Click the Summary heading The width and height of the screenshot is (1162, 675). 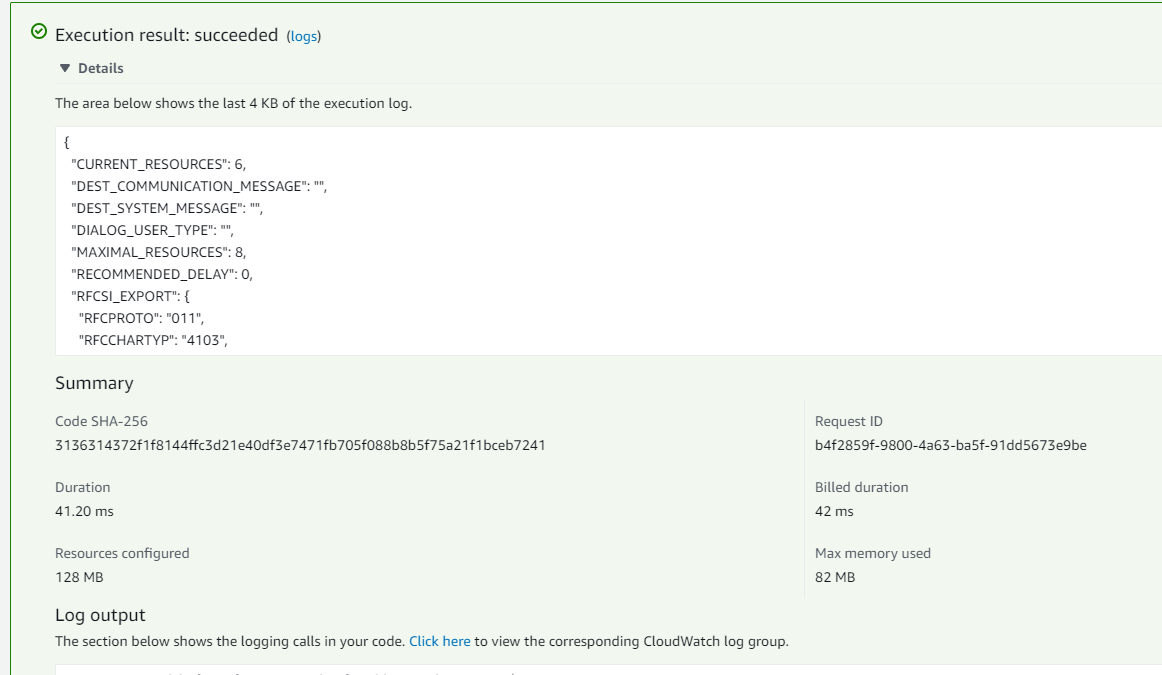coord(94,383)
